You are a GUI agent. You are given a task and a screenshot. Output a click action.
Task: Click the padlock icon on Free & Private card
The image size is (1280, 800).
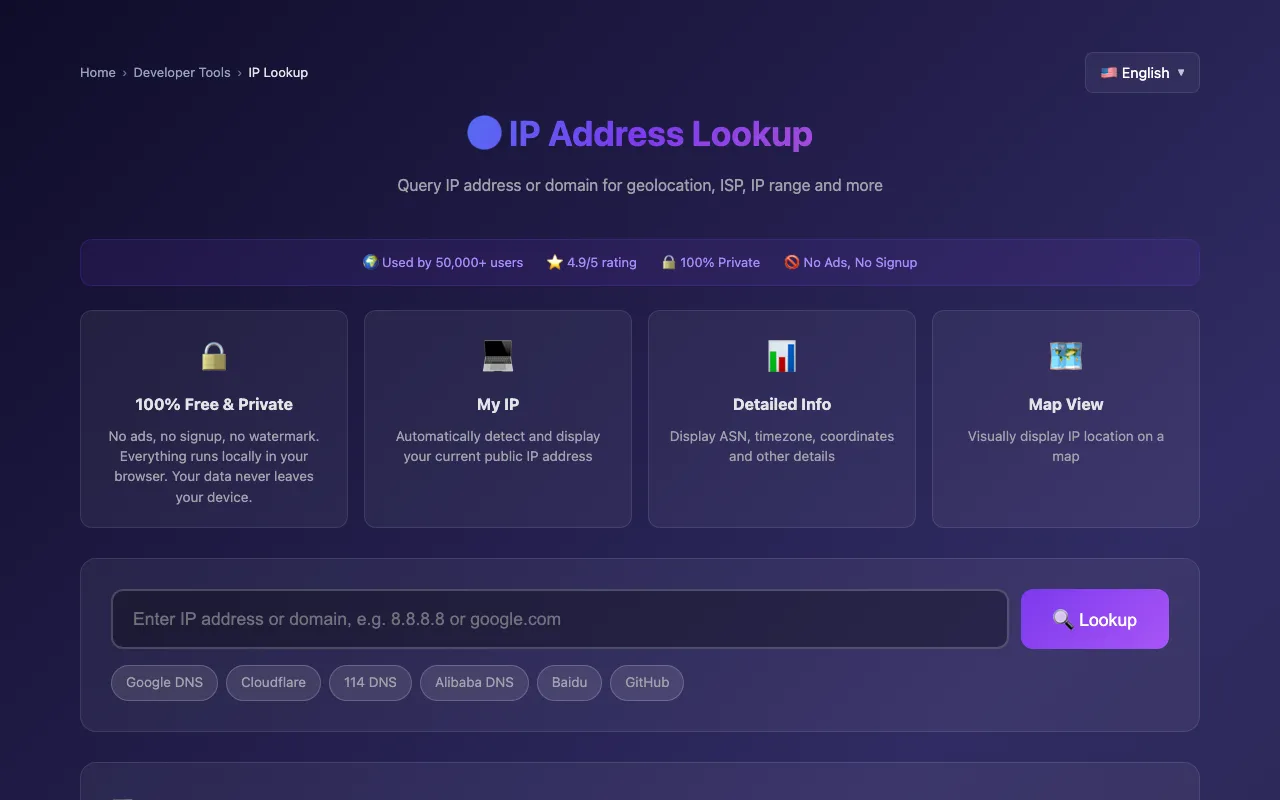coord(214,356)
